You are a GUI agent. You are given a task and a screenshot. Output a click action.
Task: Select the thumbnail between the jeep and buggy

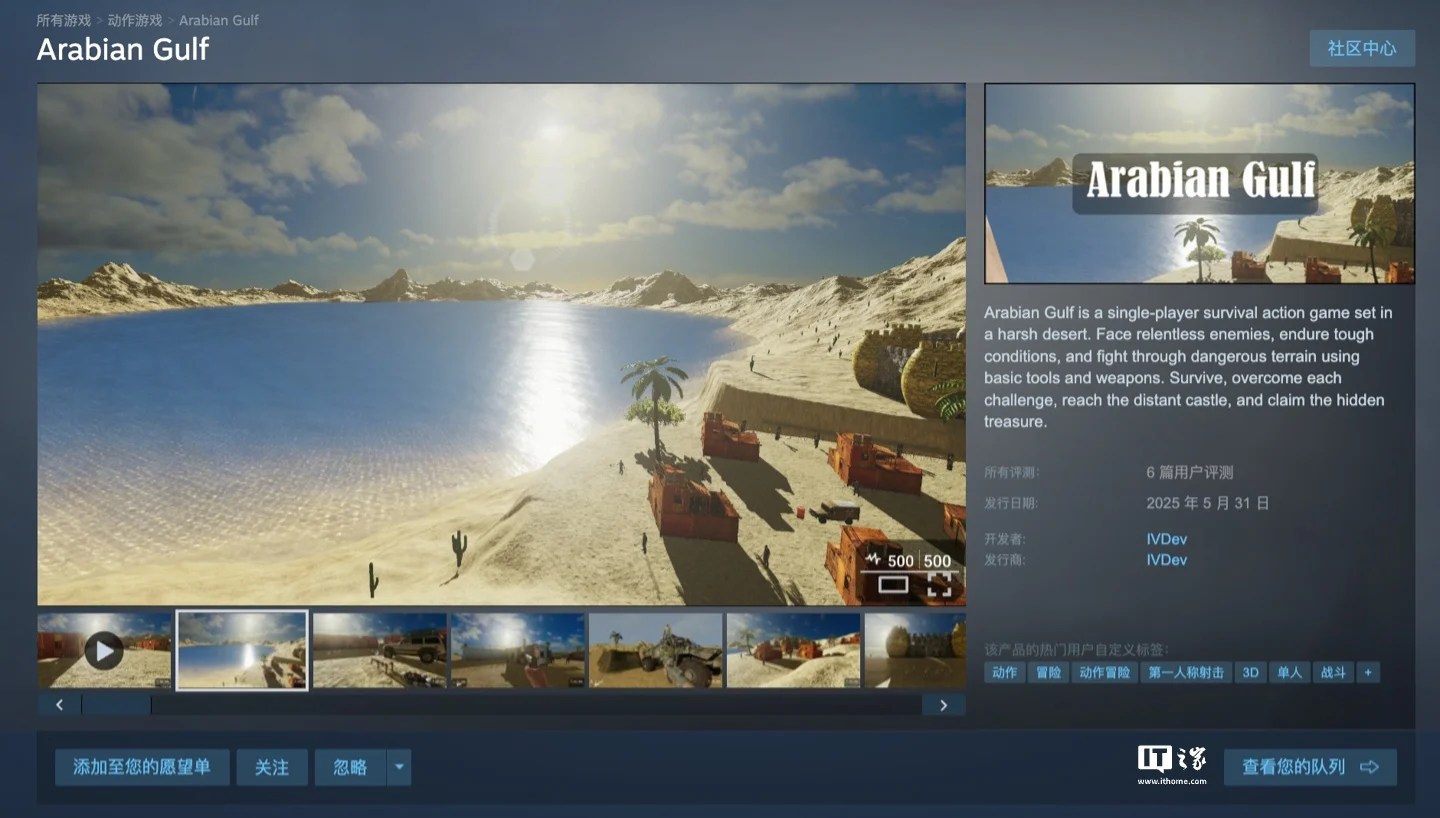518,651
